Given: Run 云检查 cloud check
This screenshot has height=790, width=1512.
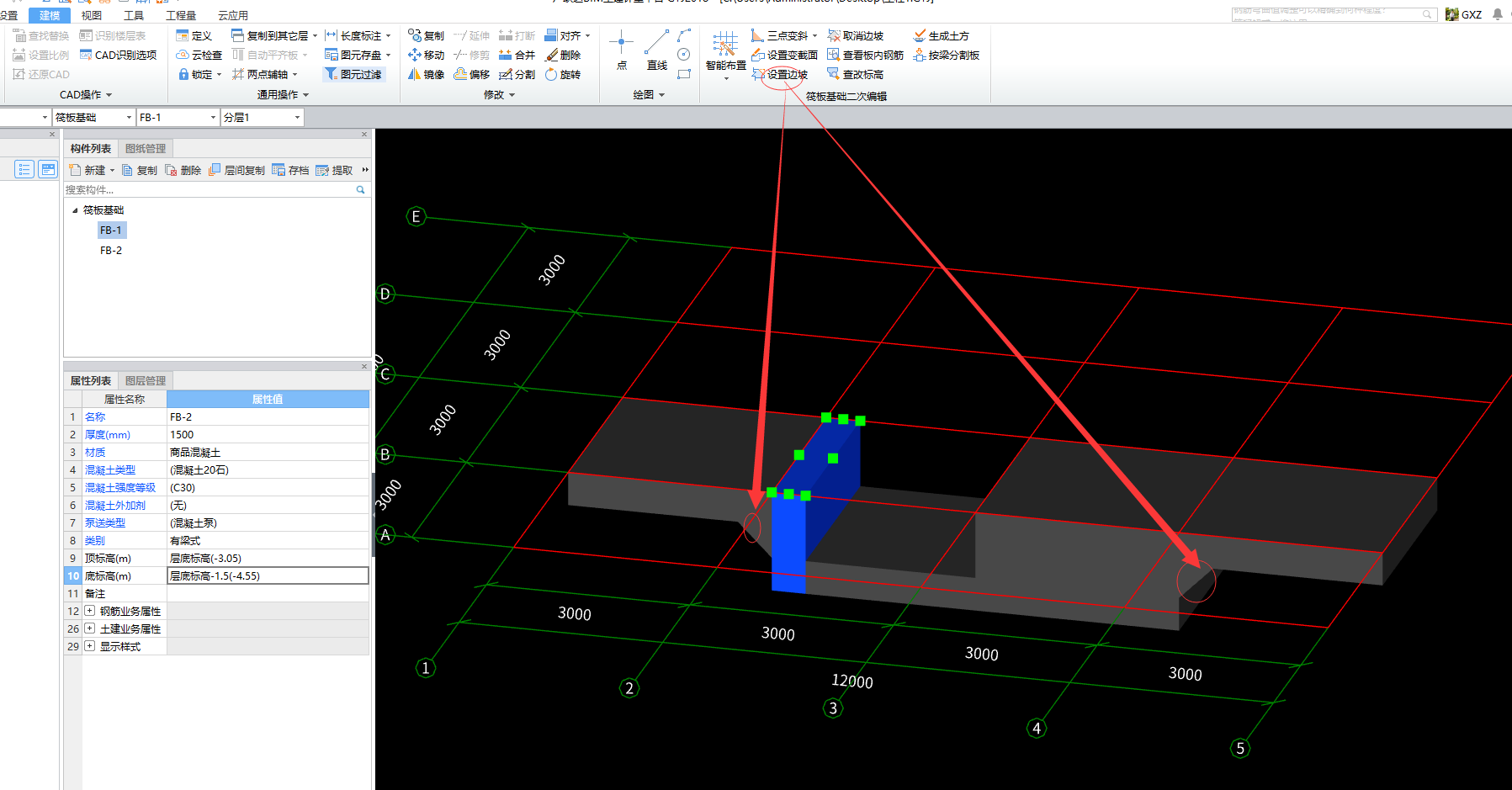Looking at the screenshot, I should [x=199, y=55].
